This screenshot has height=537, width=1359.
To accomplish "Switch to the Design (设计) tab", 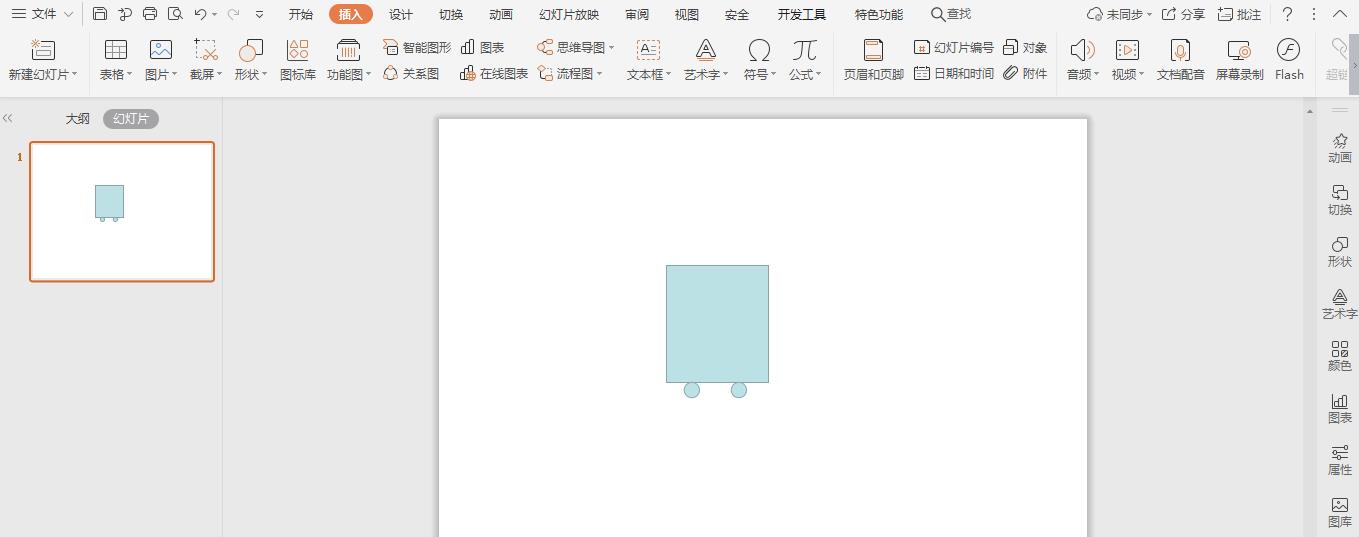I will pyautogui.click(x=400, y=14).
